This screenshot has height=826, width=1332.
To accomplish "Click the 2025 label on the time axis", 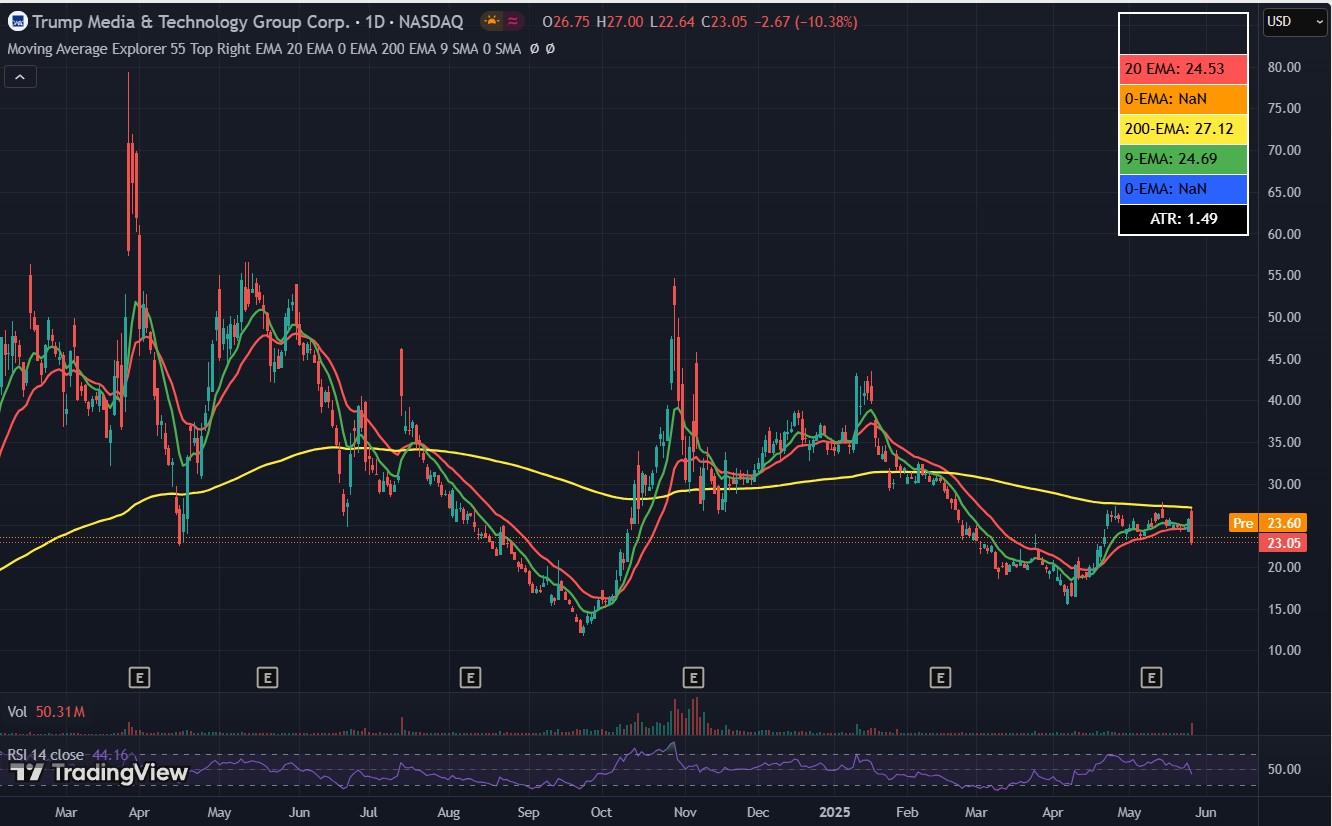I will click(x=833, y=813).
